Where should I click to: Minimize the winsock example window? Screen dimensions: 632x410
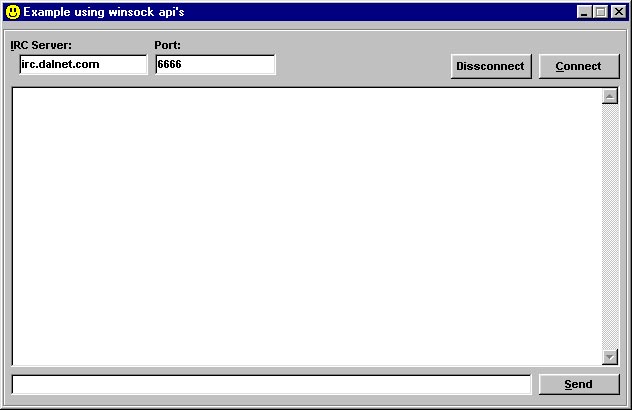585,12
